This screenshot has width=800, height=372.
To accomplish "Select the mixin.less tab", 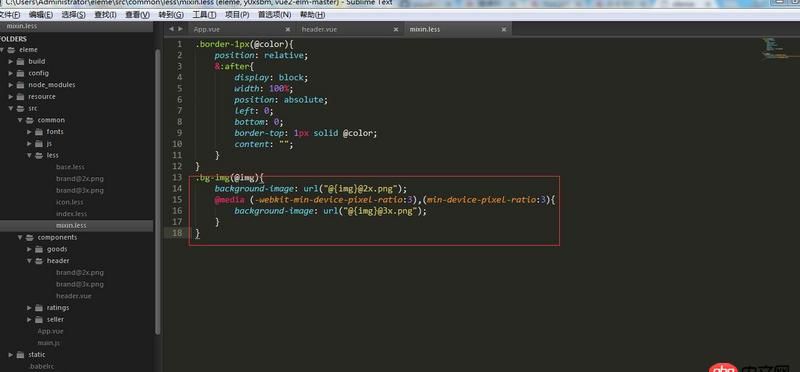I will tap(424, 30).
